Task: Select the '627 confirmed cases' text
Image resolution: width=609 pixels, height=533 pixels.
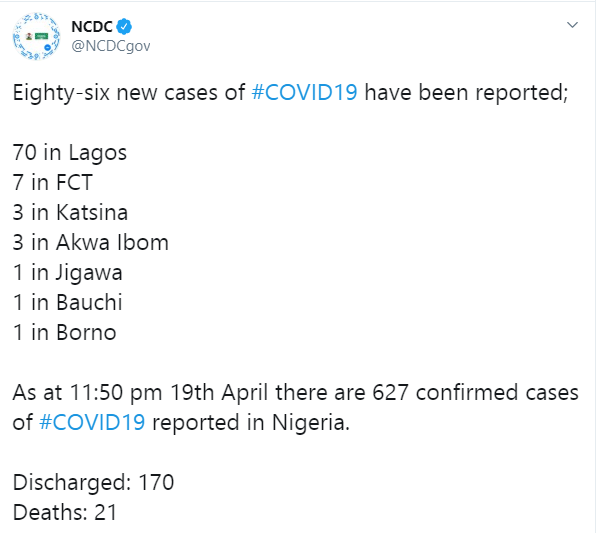Action: [475, 392]
